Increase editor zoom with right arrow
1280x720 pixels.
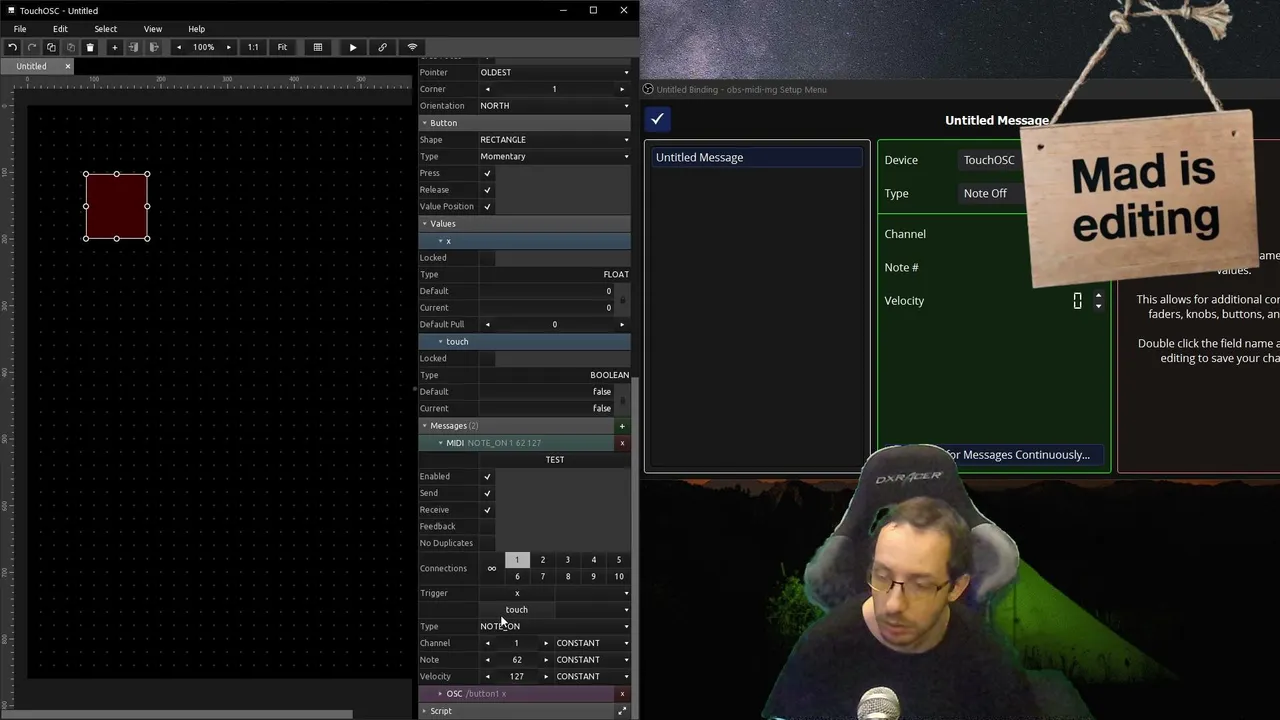pyautogui.click(x=228, y=47)
